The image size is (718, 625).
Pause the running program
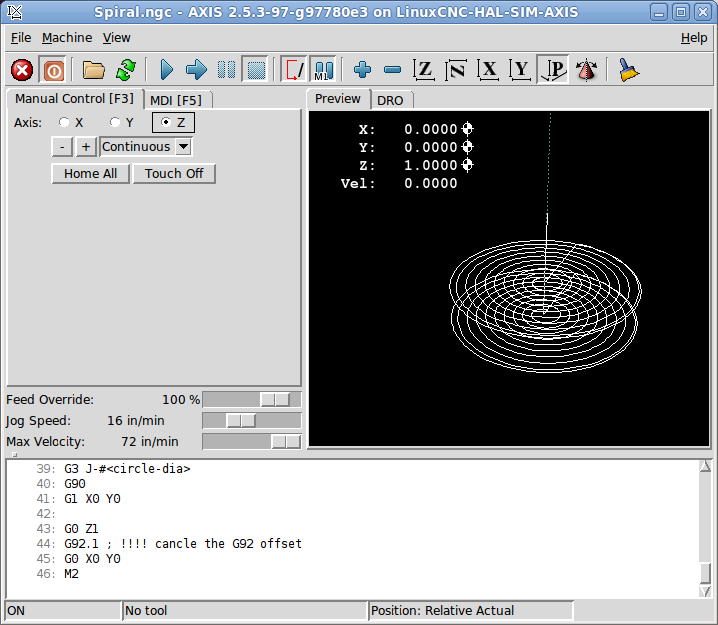click(226, 71)
